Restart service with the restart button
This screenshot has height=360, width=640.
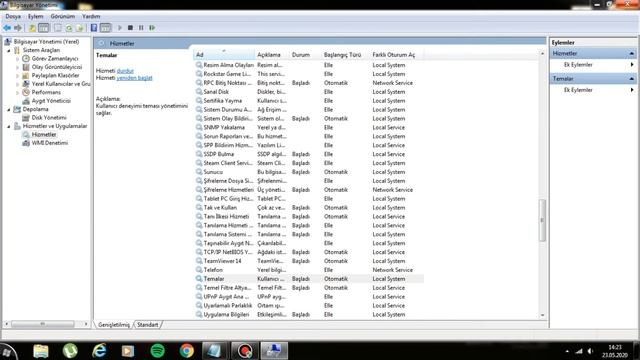point(152,28)
